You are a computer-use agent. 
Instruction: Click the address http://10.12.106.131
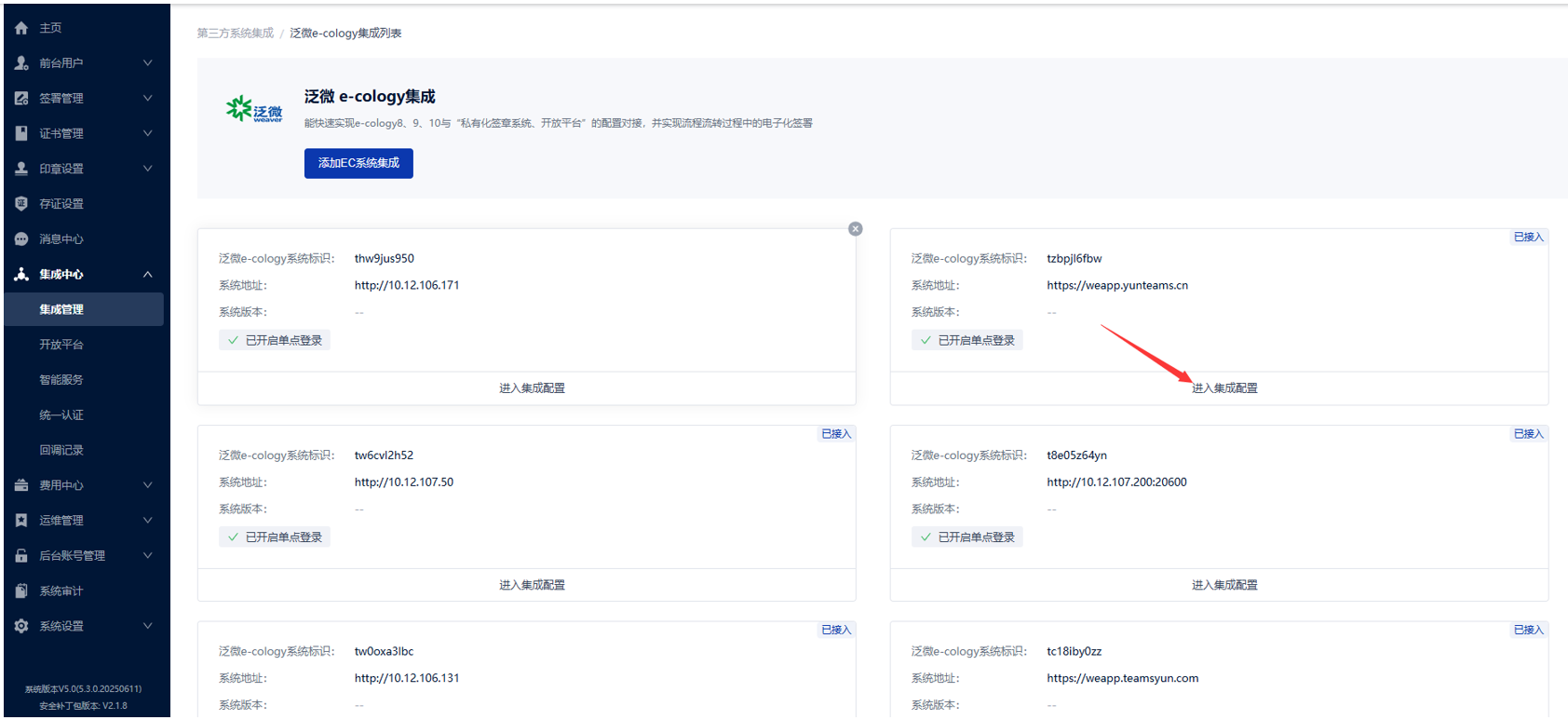(x=407, y=679)
